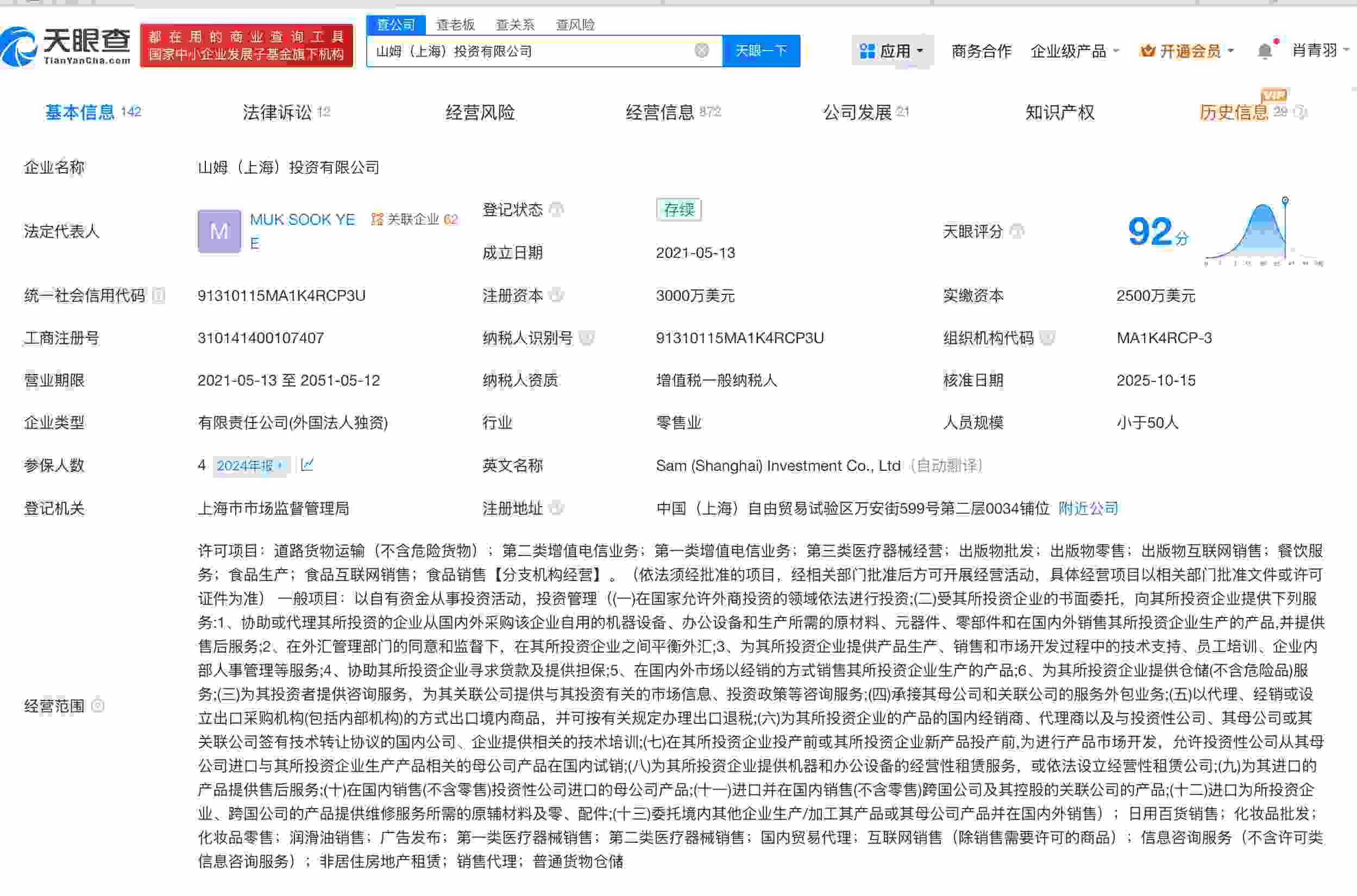Viewport: 1357px width, 896px height.
Task: Click the crown icon on 开通会员
Action: [1146, 51]
